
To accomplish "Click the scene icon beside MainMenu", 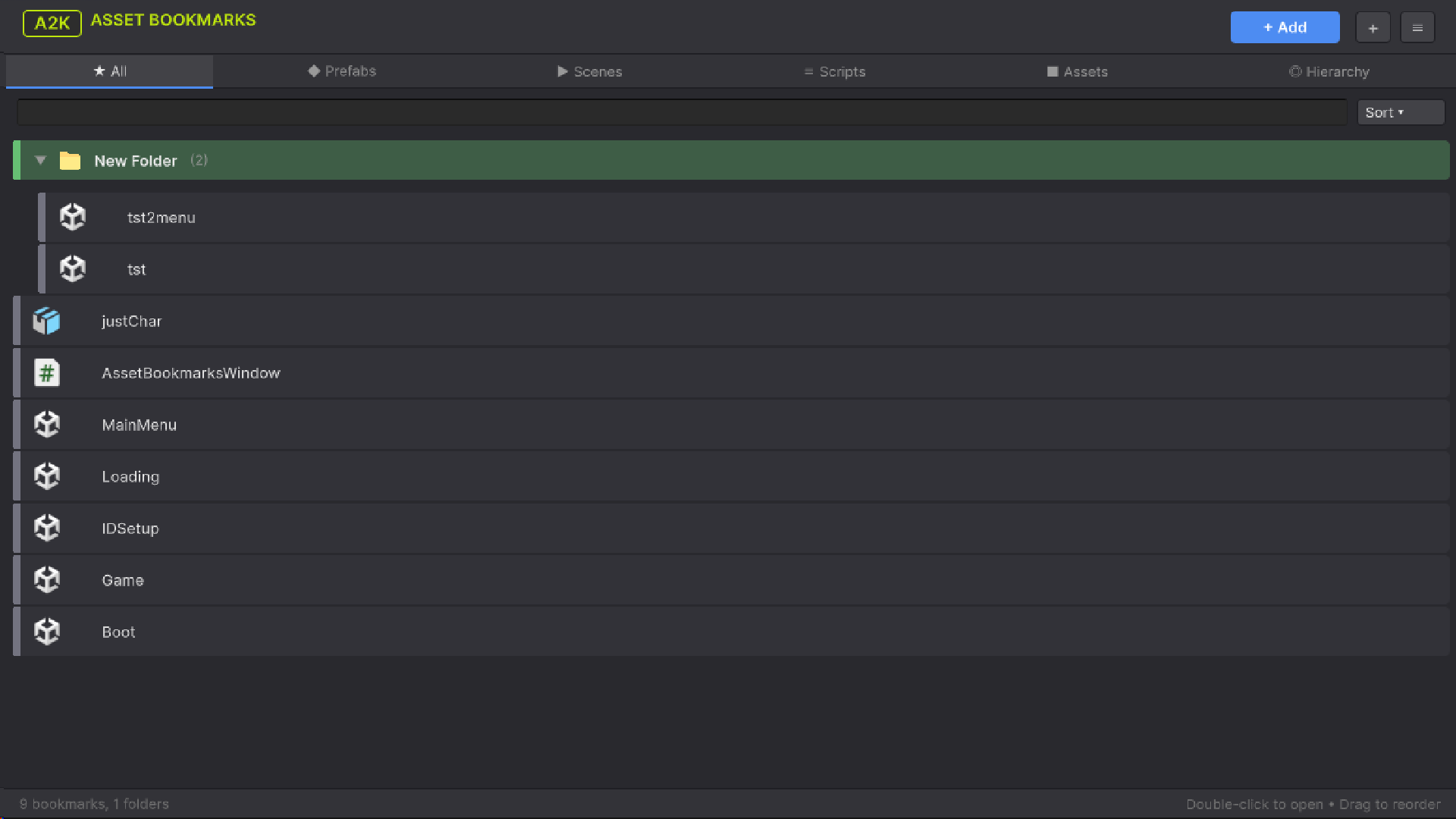I will pos(46,425).
